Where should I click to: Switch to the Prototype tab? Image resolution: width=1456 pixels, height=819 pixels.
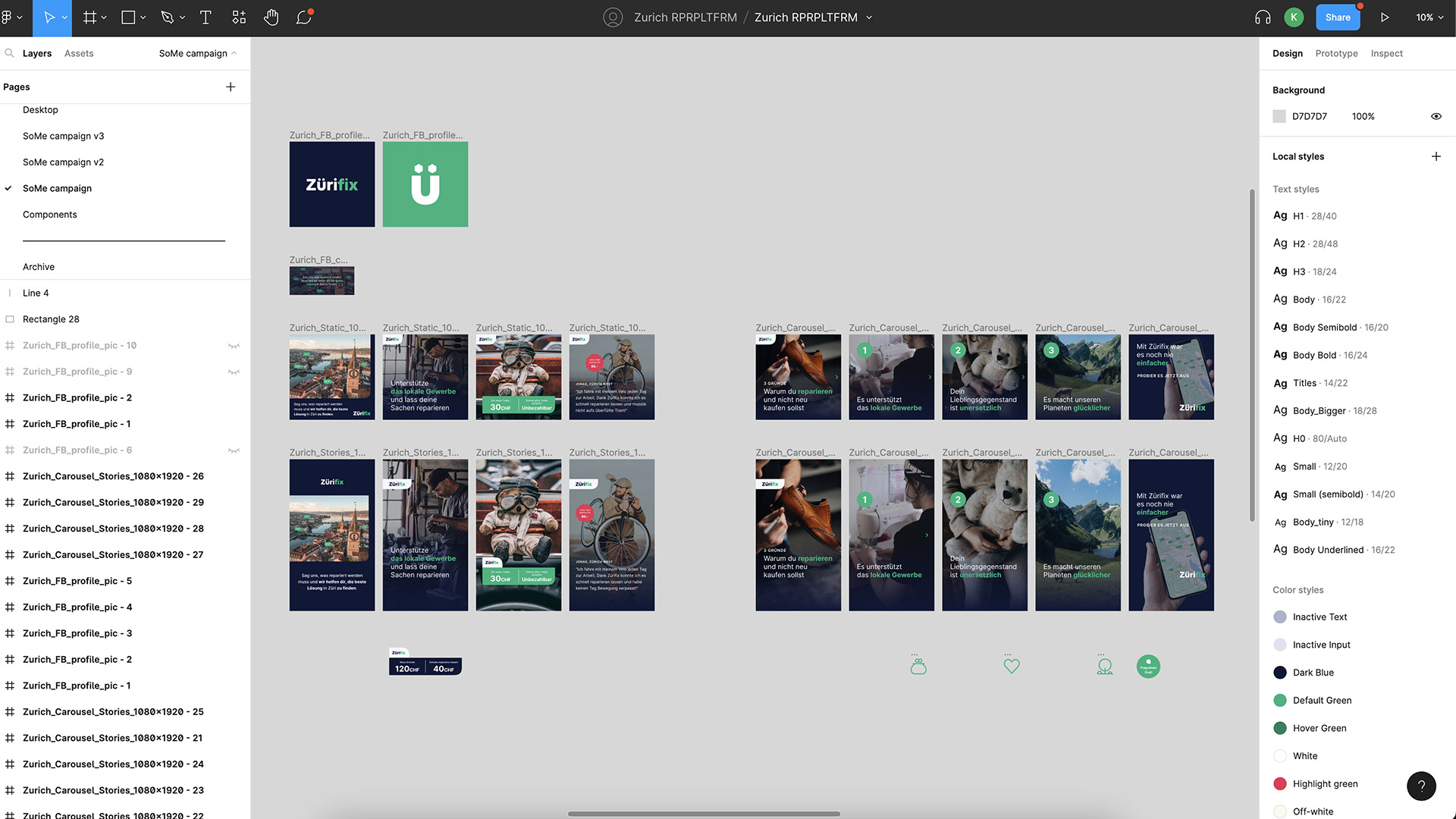click(1336, 53)
